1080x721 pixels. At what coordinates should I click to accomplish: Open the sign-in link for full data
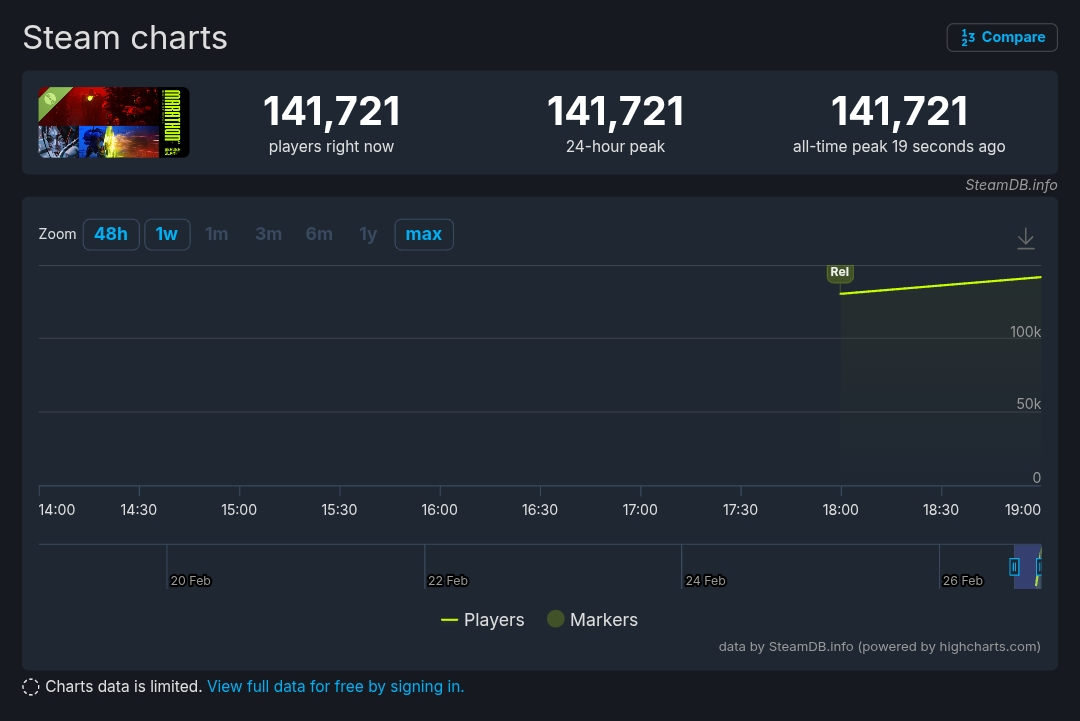[x=335, y=687]
